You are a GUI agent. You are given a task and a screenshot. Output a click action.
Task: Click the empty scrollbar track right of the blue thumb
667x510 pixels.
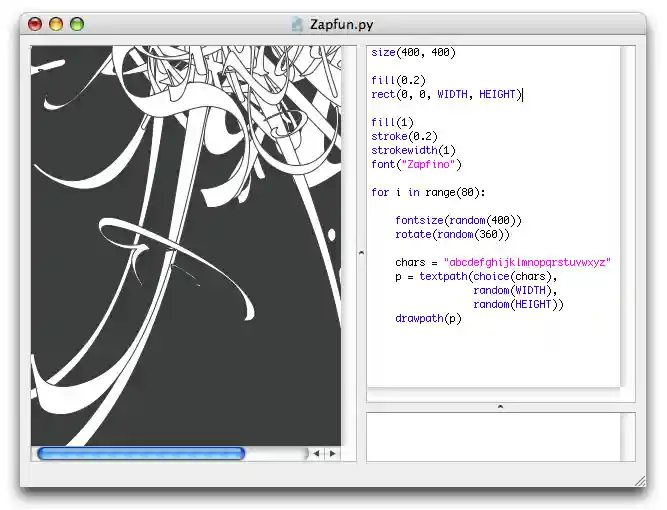275,454
